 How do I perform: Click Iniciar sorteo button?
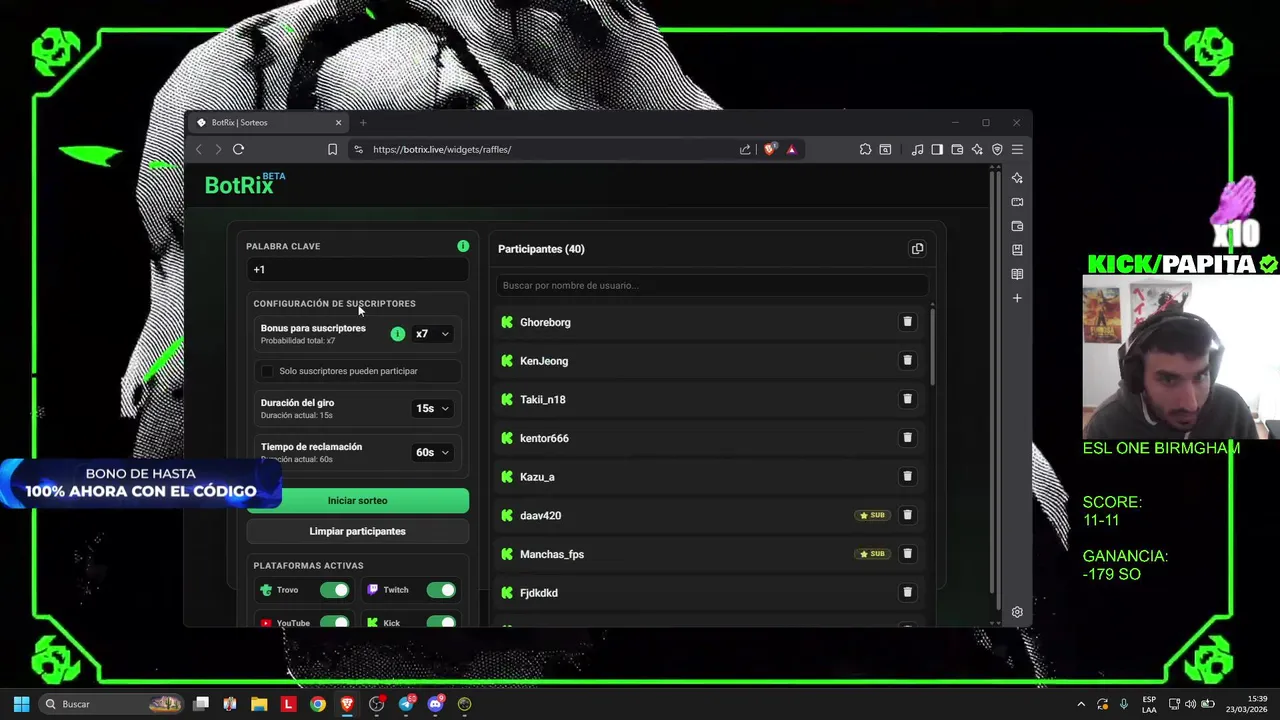(x=357, y=500)
